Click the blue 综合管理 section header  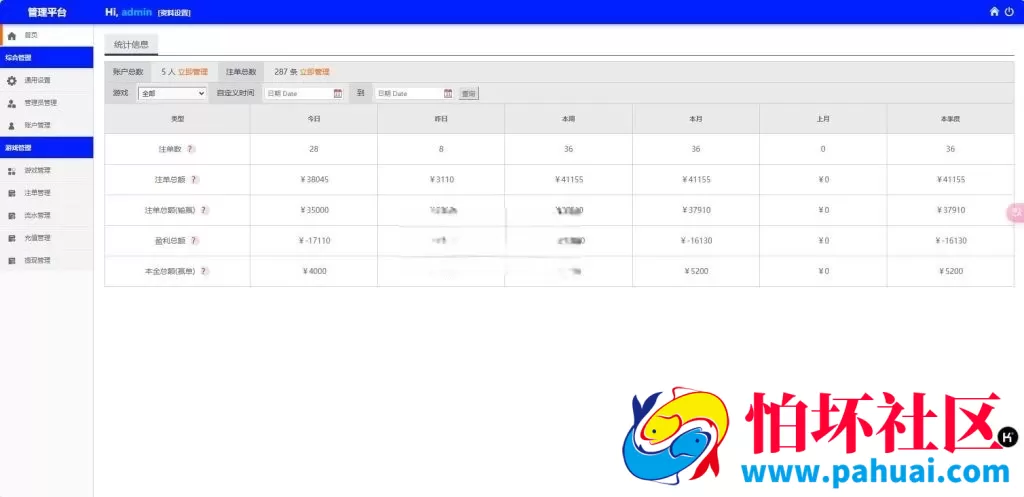coord(46,57)
